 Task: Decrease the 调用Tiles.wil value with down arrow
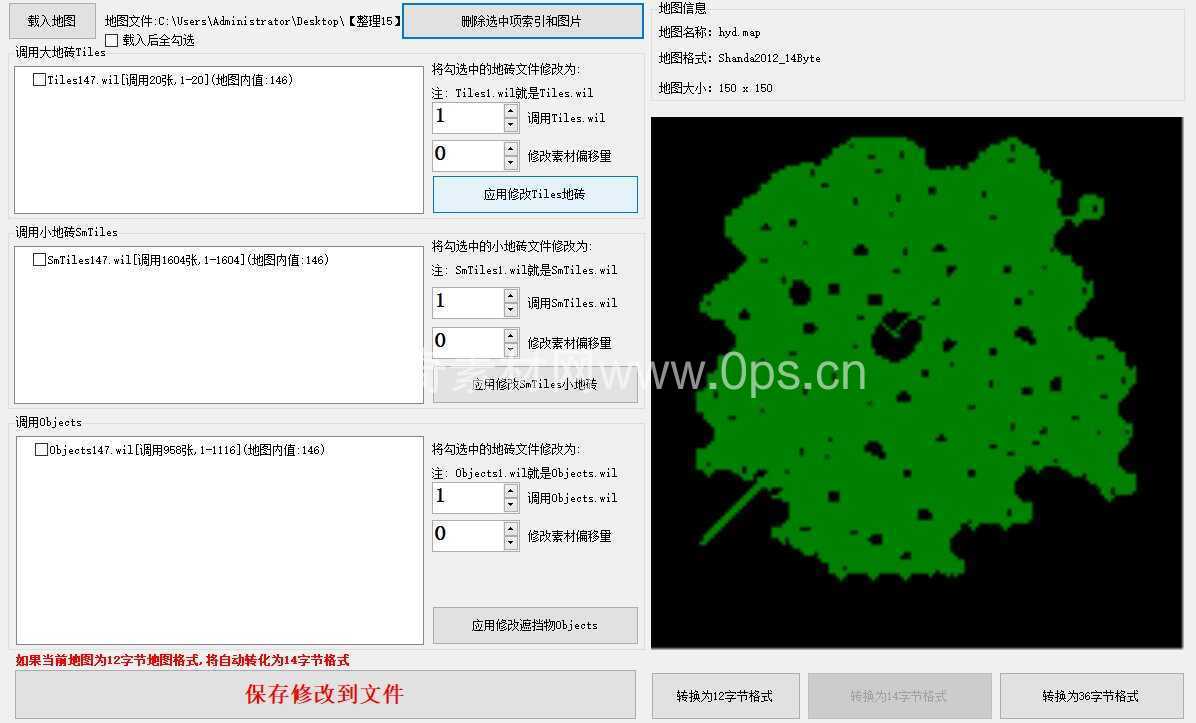[x=511, y=125]
